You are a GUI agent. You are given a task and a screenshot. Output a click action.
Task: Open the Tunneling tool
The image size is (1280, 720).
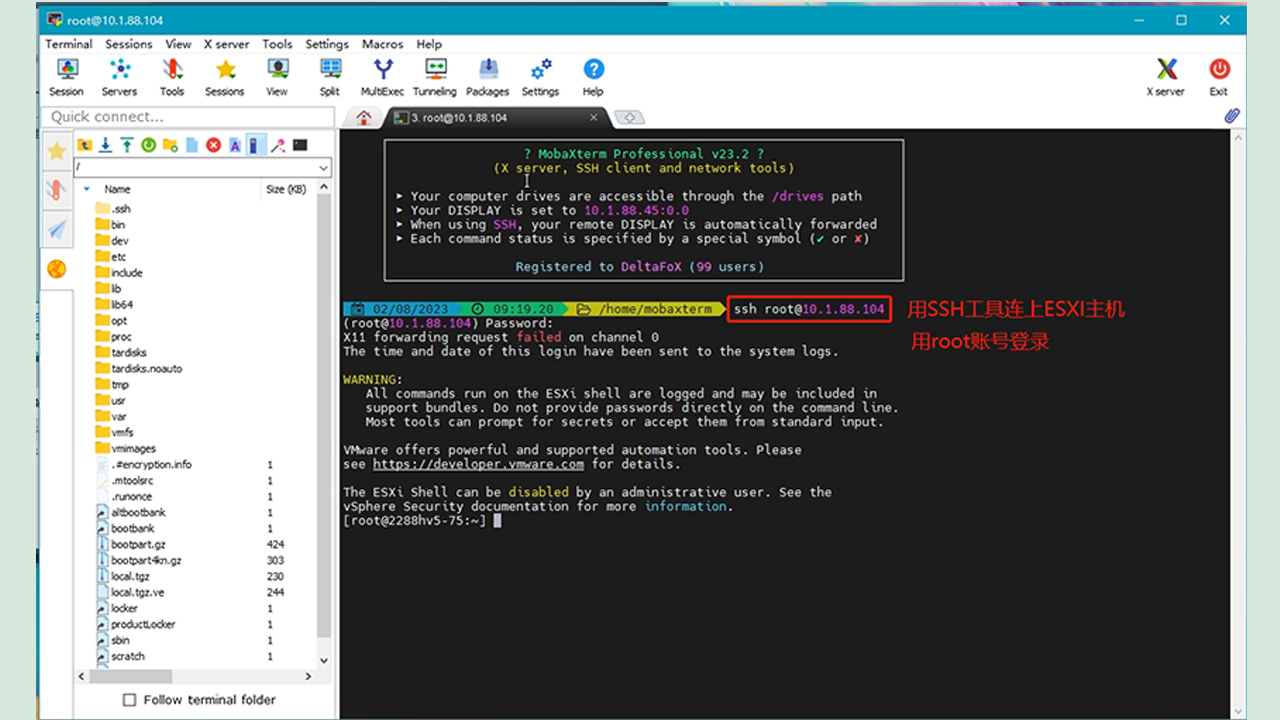click(435, 77)
